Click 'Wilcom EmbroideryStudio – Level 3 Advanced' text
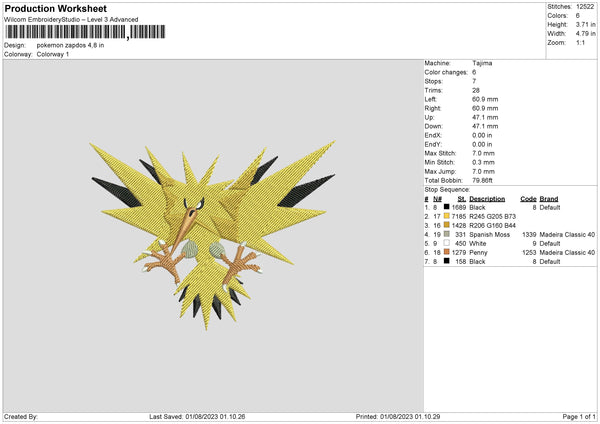Screen dimensions: 600x424 click(71, 20)
